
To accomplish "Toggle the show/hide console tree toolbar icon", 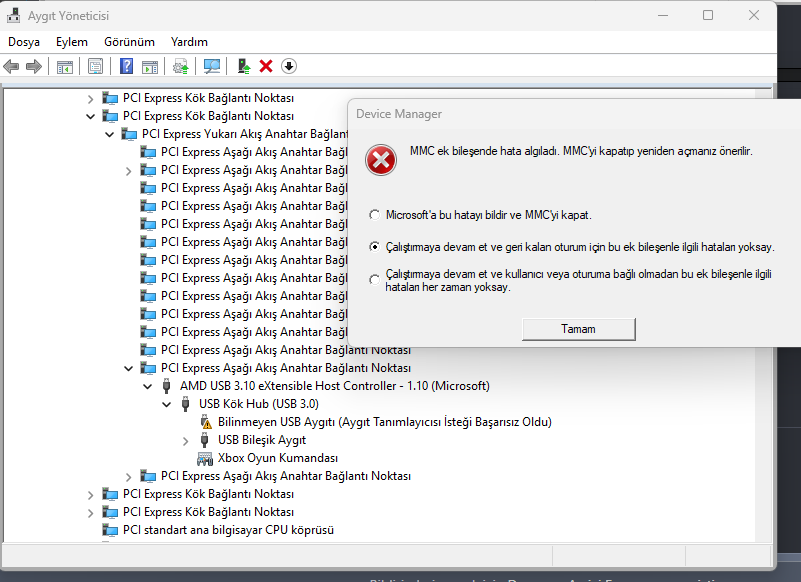I will pos(65,66).
